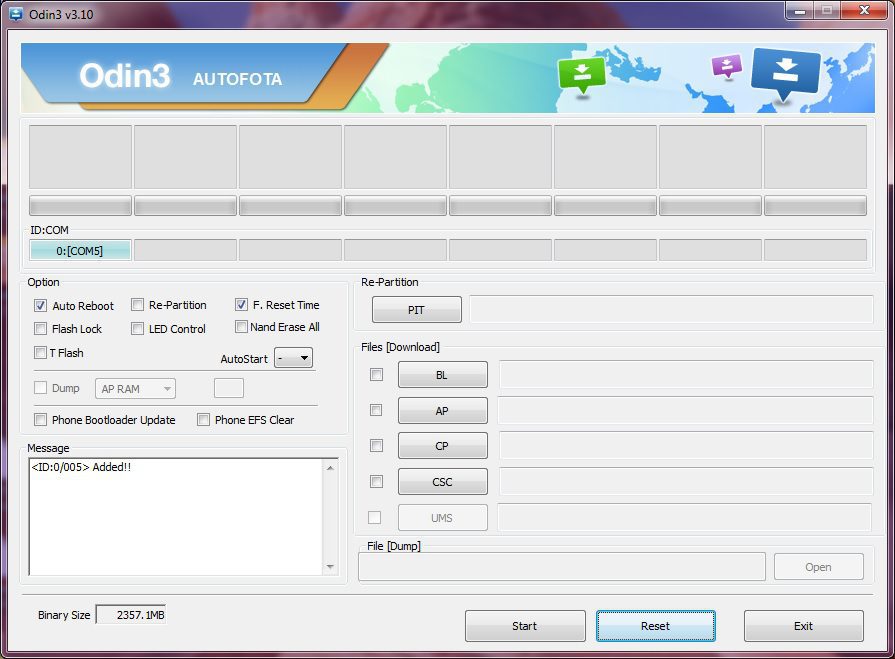Click the BL file button
Image resolution: width=895 pixels, height=659 pixels.
point(442,375)
